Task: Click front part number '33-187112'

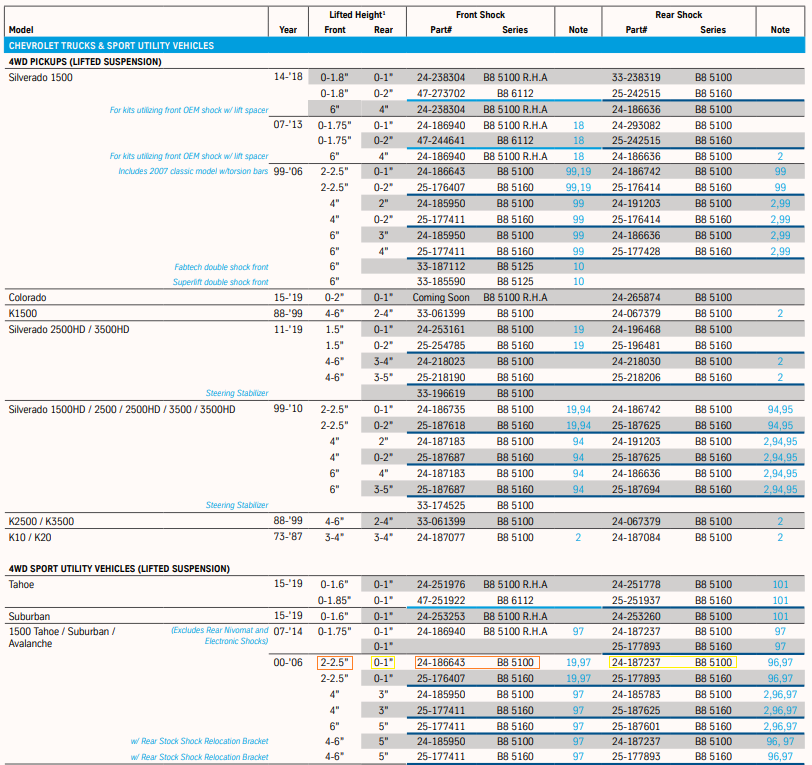Action: 441,267
